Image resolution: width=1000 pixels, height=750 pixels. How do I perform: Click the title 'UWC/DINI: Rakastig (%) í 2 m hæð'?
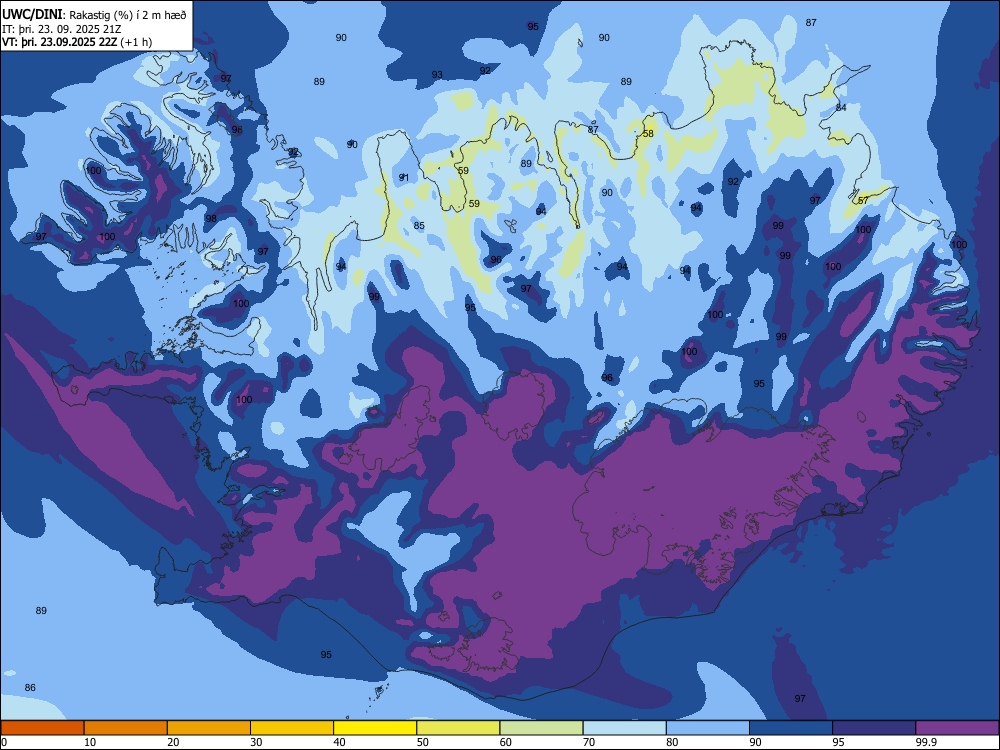(94, 14)
